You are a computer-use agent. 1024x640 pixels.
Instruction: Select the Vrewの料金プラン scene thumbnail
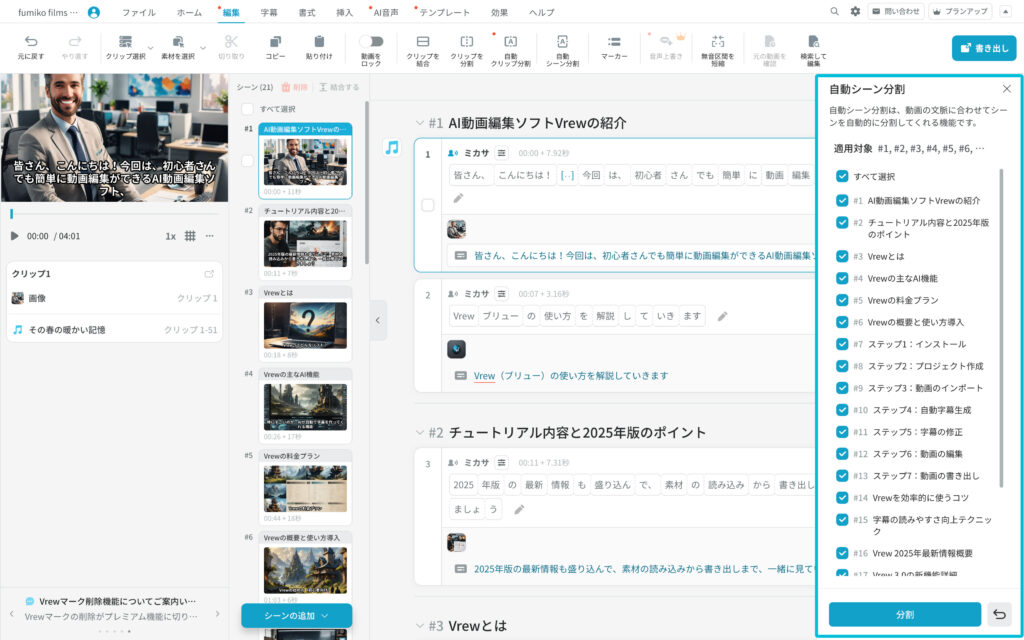(305, 488)
